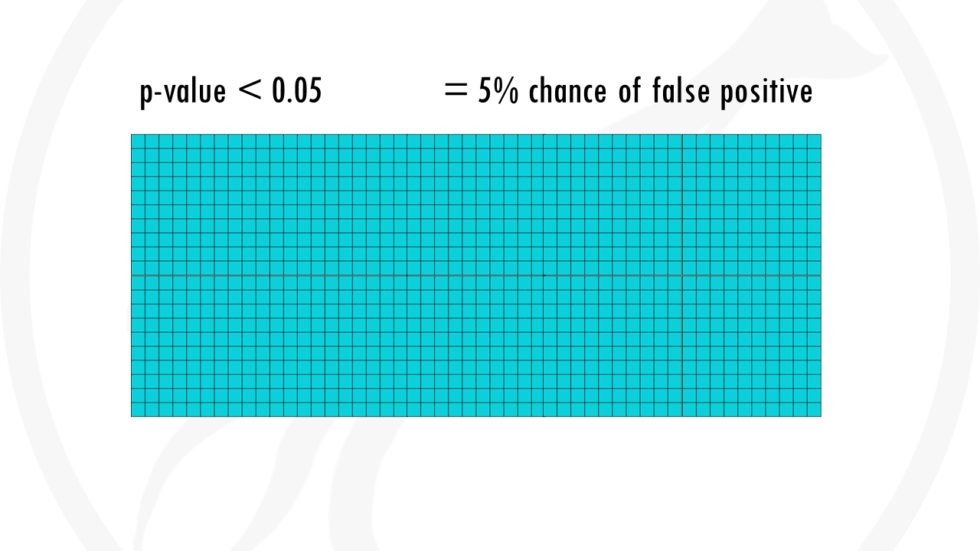
Task: Click the "5%" text
Action: 498,91
